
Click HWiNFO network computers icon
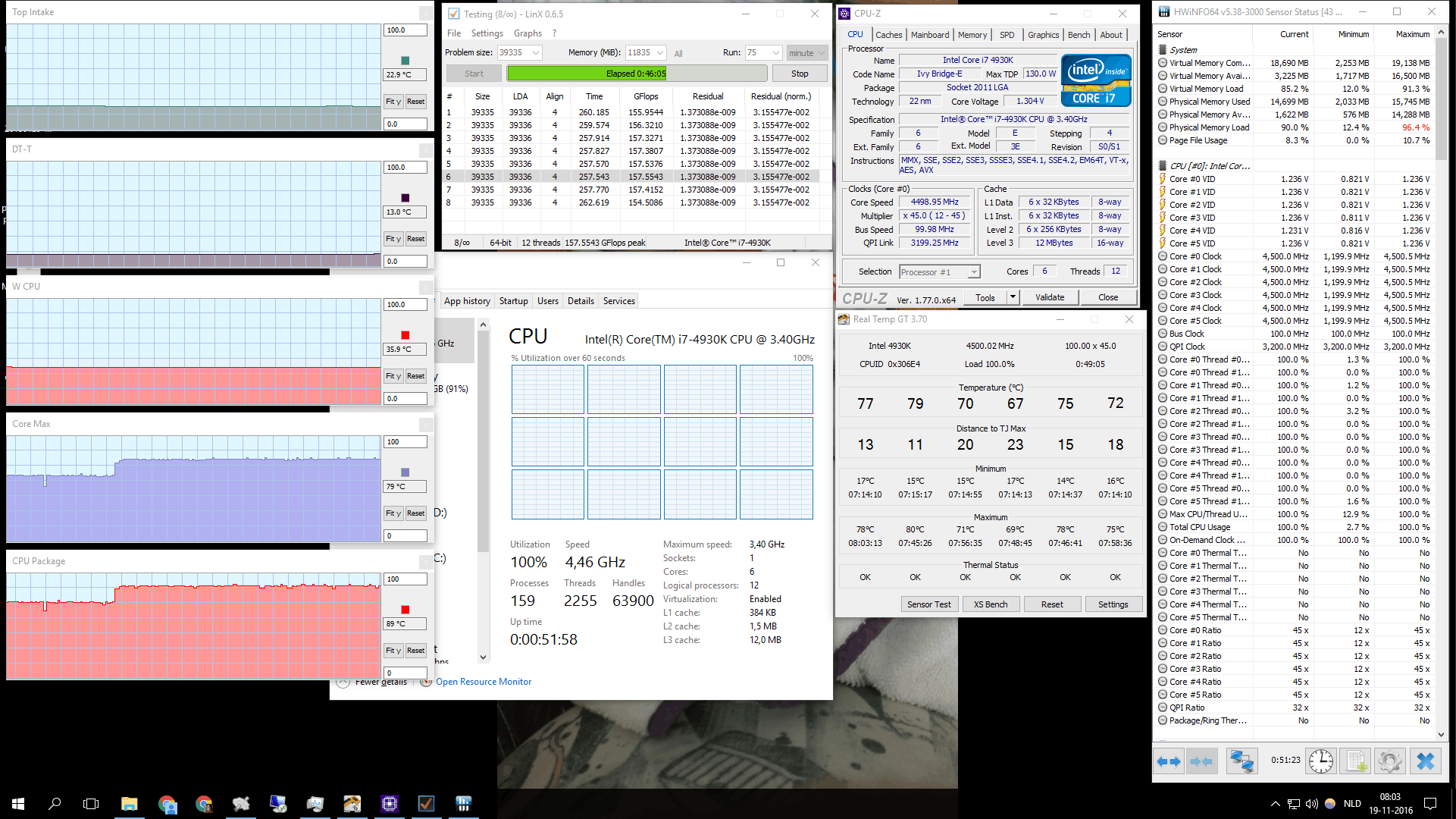(1242, 761)
